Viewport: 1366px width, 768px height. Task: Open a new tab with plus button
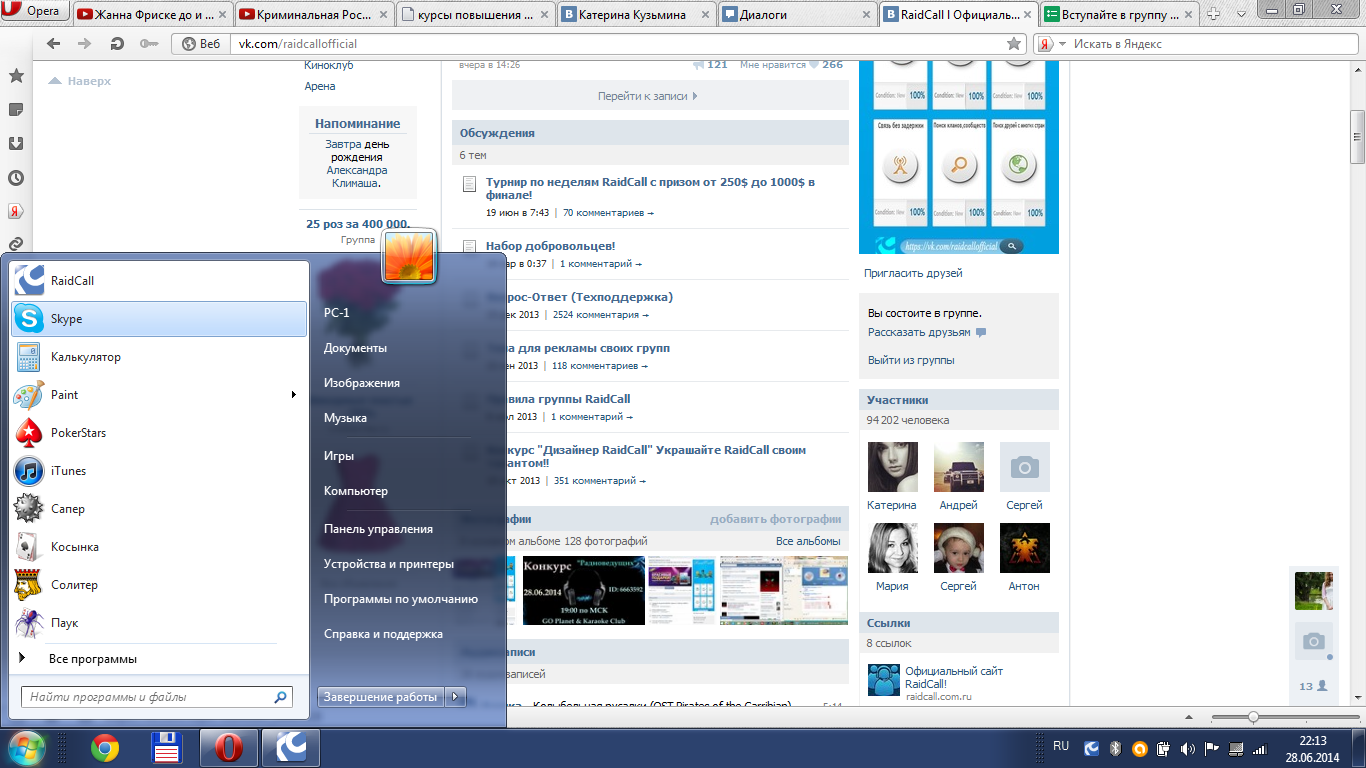pos(1214,14)
